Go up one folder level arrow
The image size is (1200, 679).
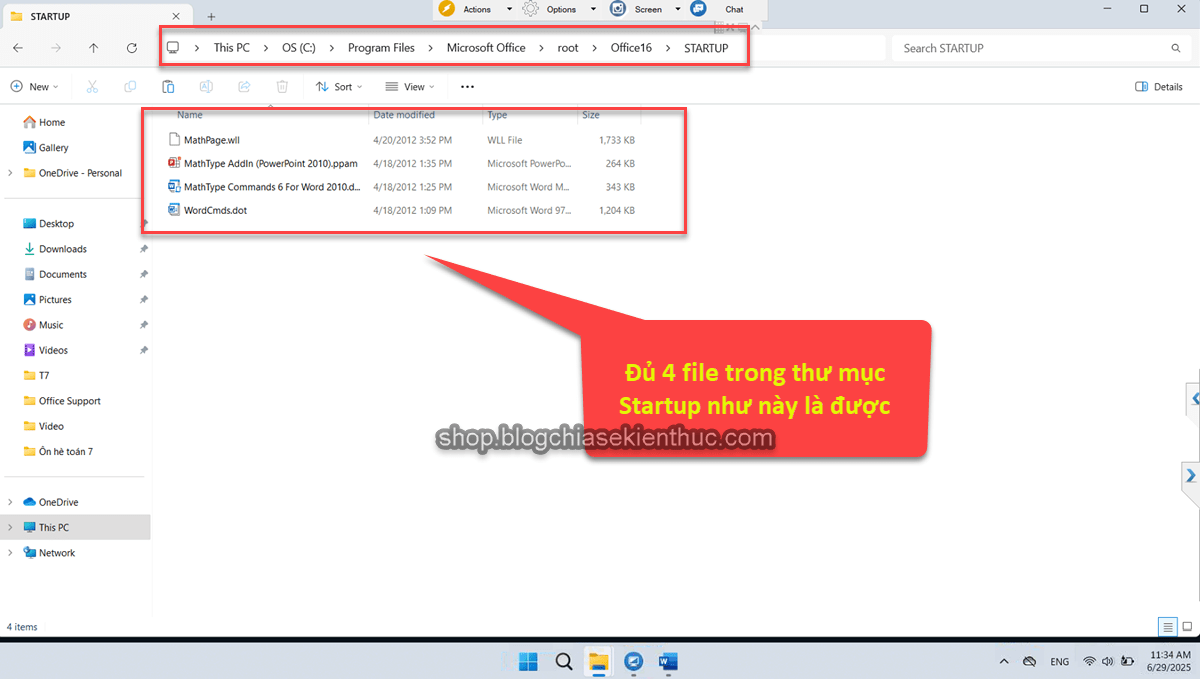pos(93,48)
